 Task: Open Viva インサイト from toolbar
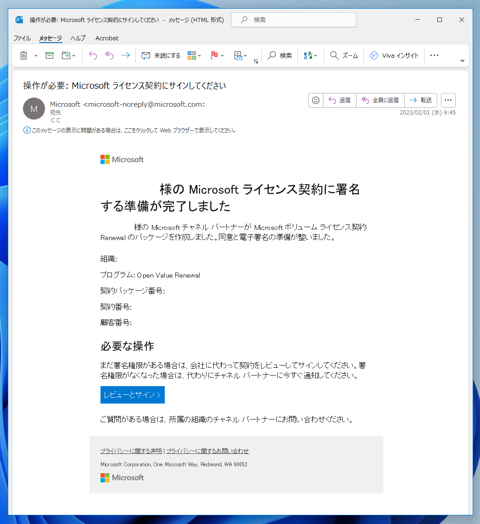(394, 55)
